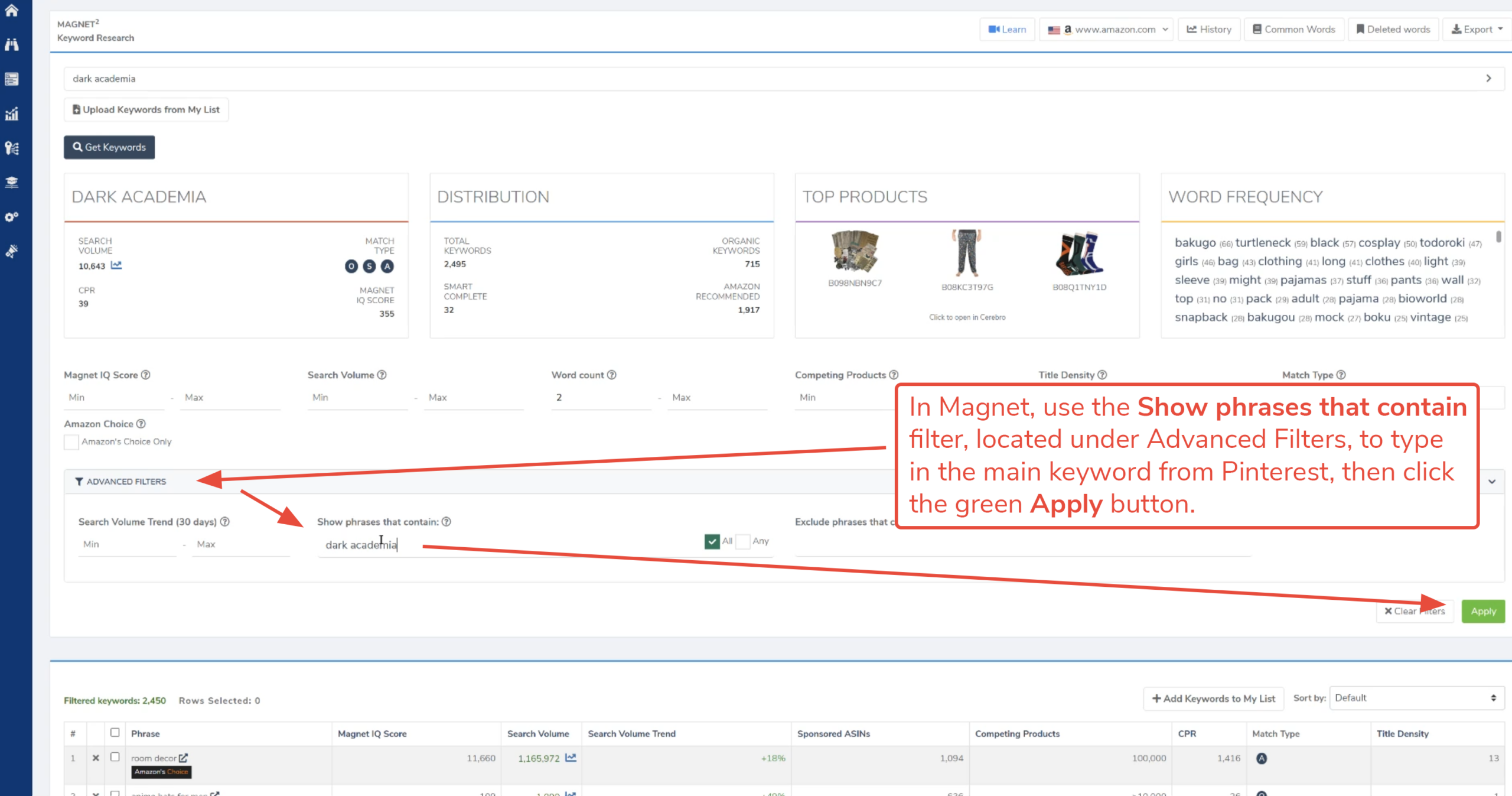The width and height of the screenshot is (1512, 796).
Task: Open the binoculars research tool icon
Action: [12, 44]
